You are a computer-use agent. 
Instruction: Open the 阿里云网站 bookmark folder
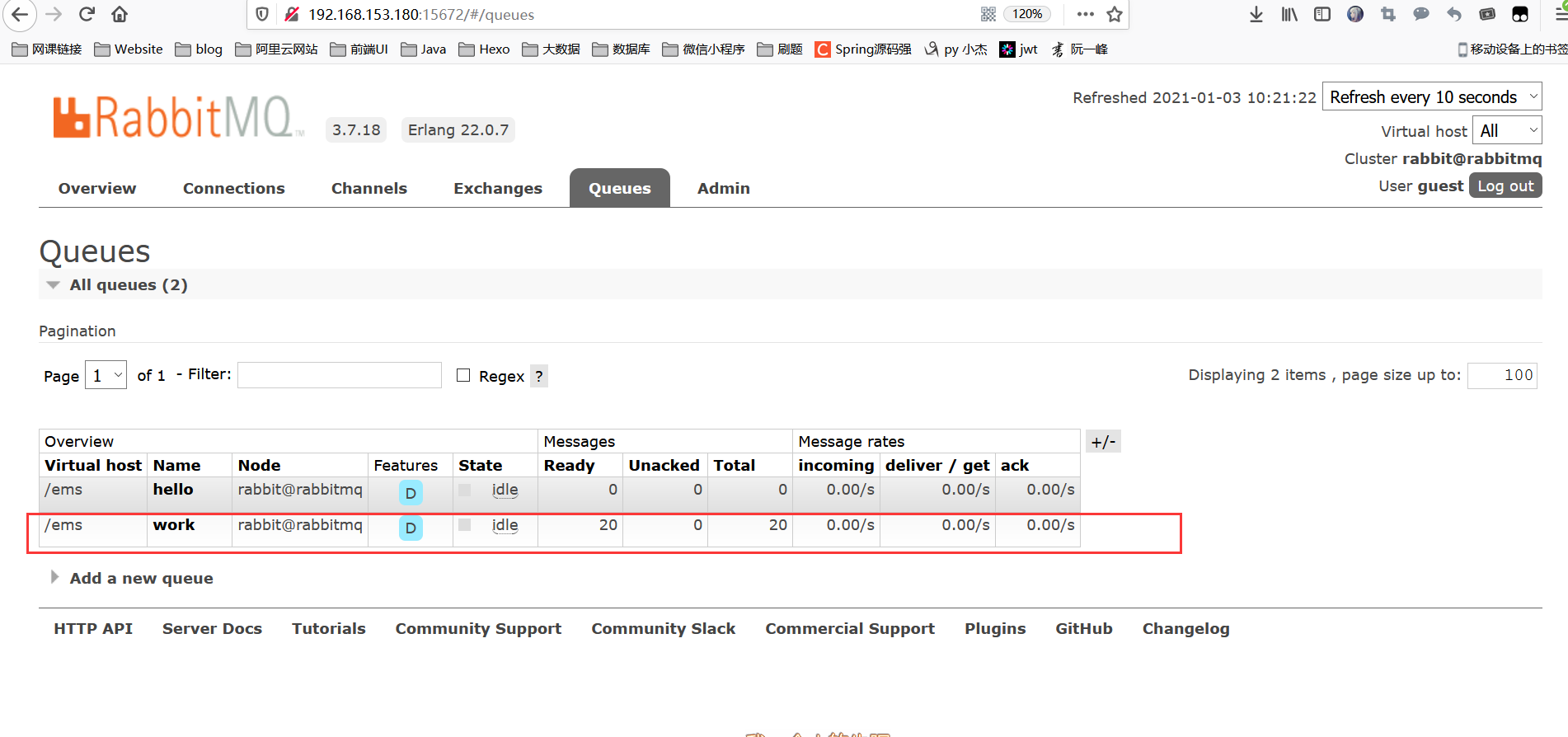[x=276, y=49]
